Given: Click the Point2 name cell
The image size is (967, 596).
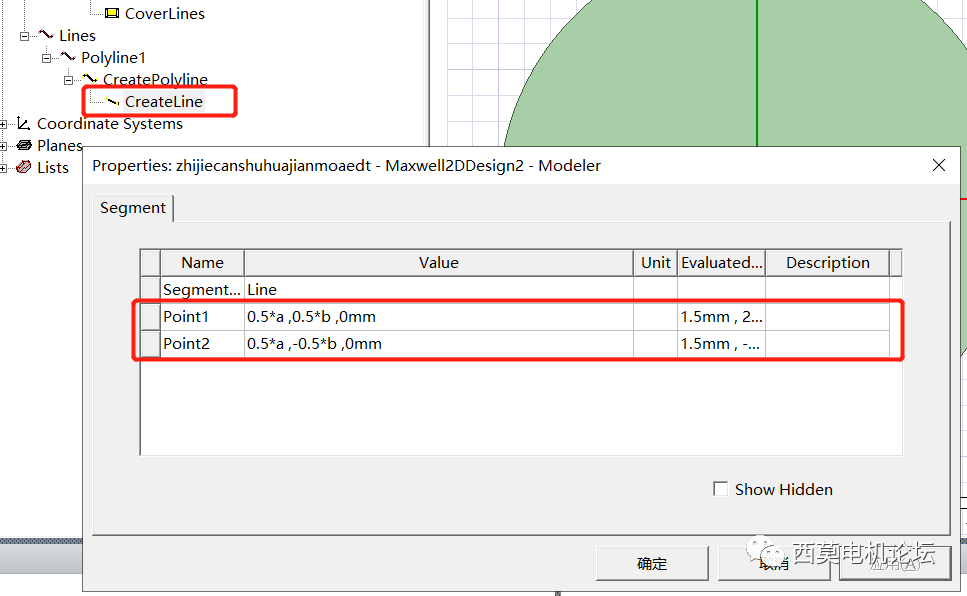Looking at the screenshot, I should click(x=202, y=344).
